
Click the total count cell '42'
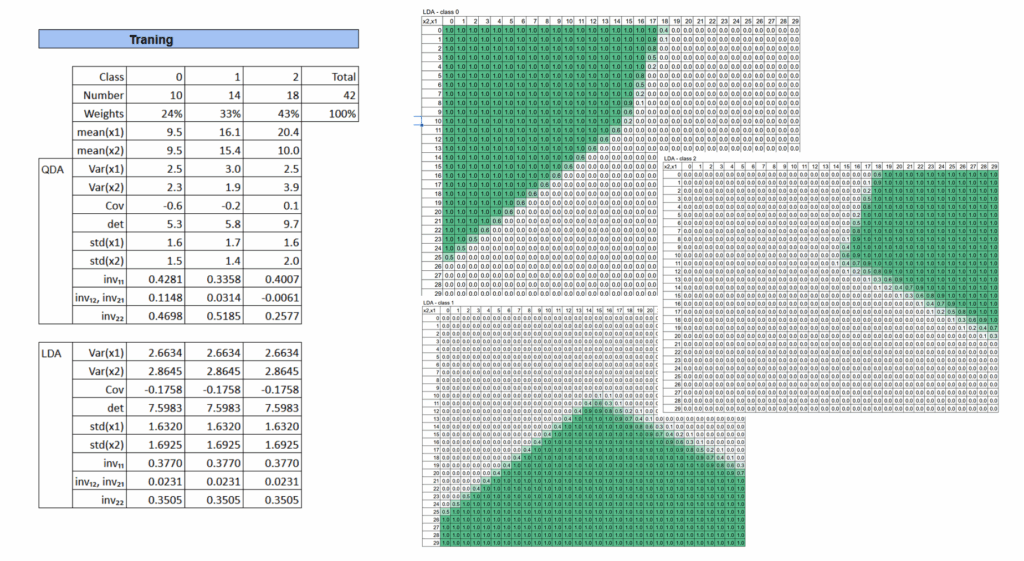click(330, 95)
